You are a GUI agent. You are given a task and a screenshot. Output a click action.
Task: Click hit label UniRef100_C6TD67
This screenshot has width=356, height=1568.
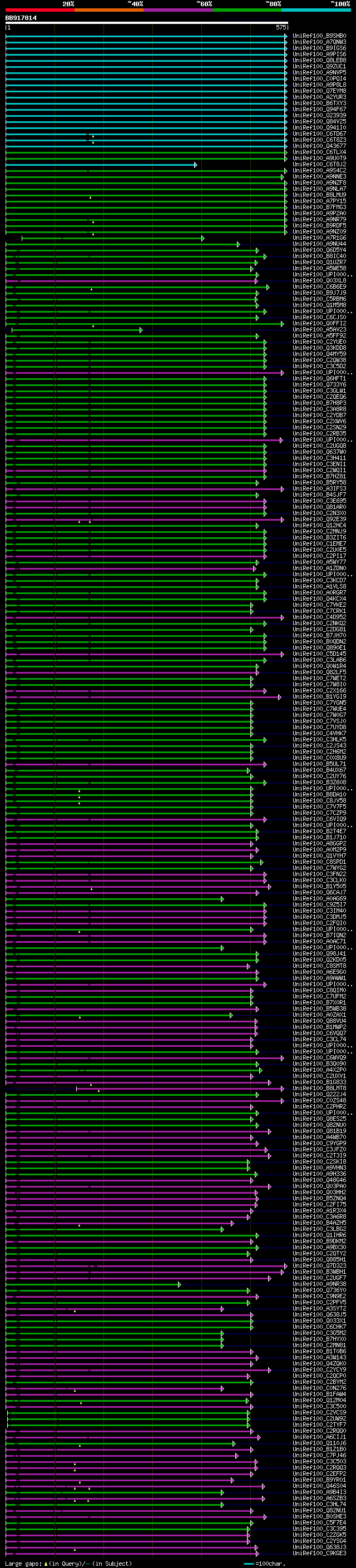(x=319, y=134)
